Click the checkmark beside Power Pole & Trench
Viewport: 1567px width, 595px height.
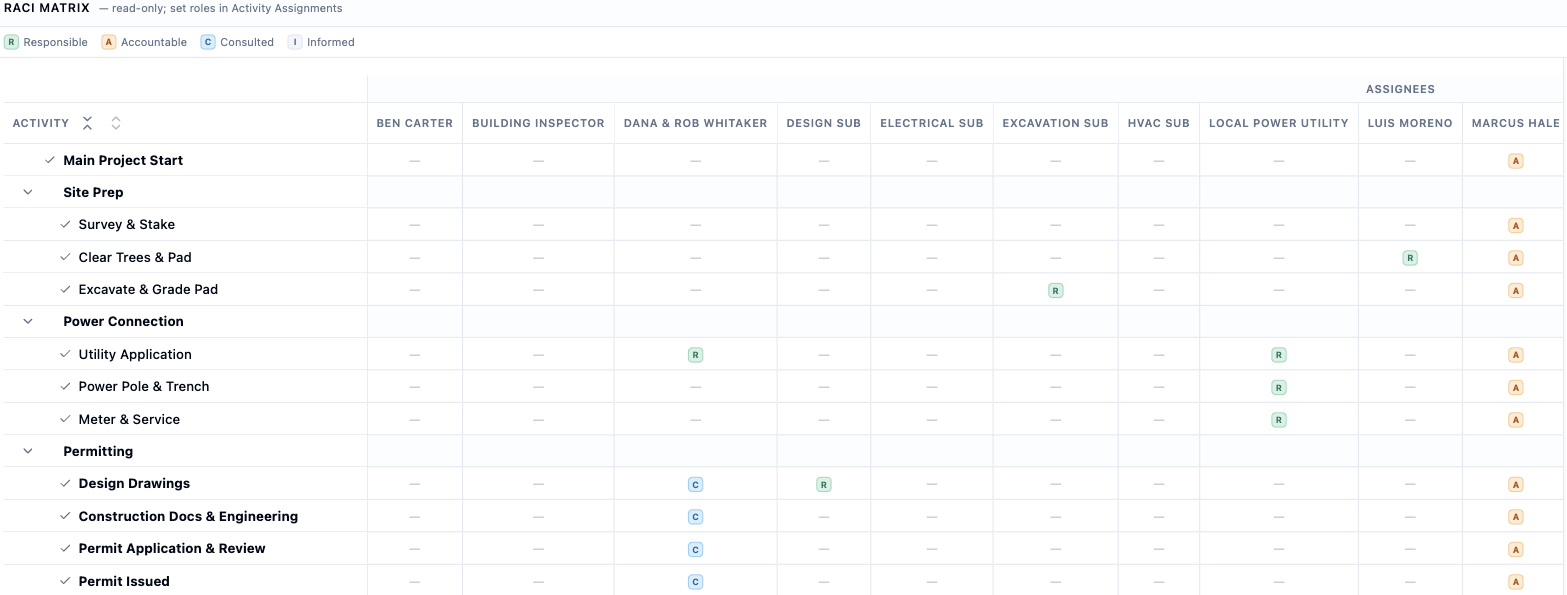[65, 386]
